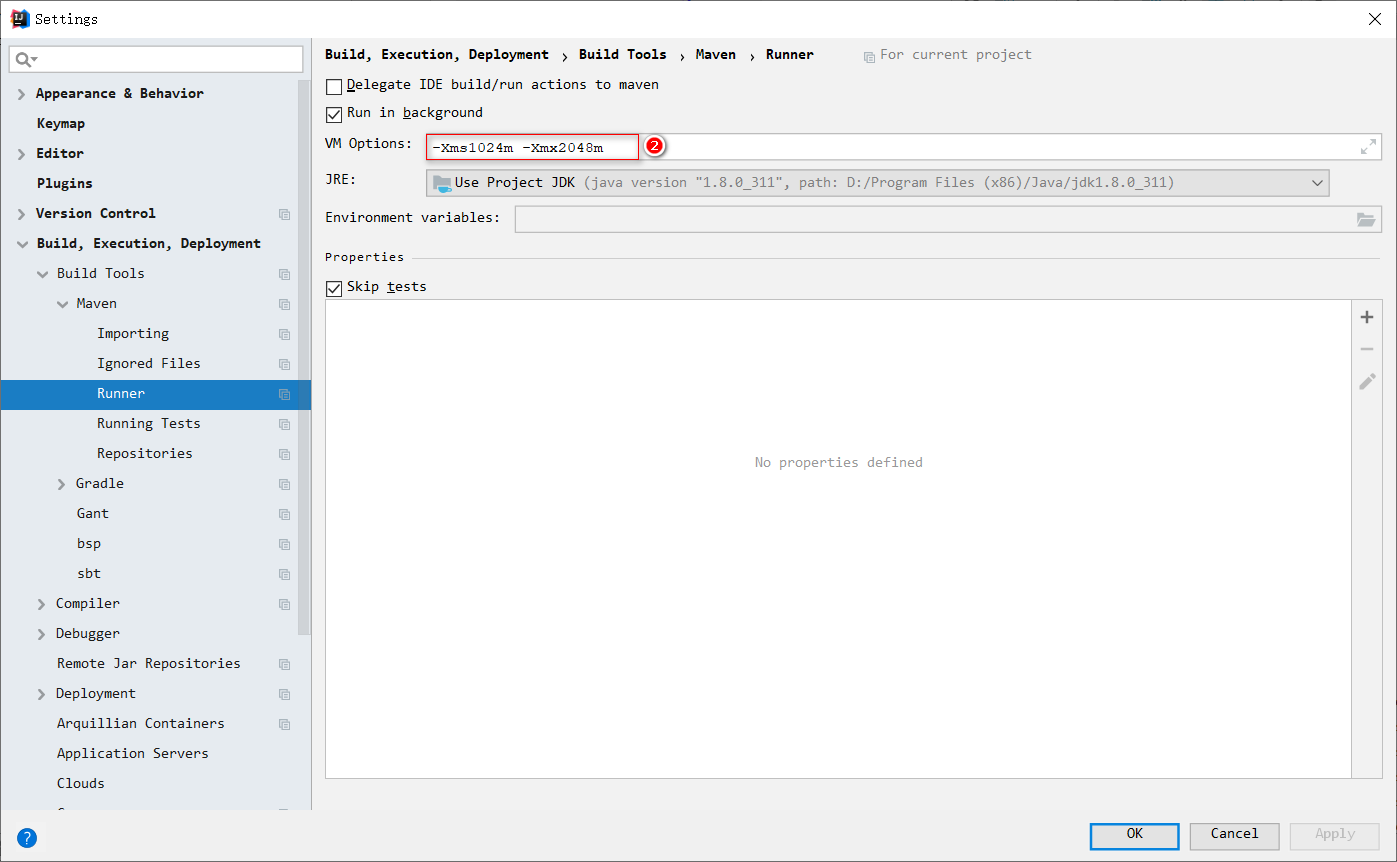Click the Cancel button
1397x862 pixels.
[1234, 835]
